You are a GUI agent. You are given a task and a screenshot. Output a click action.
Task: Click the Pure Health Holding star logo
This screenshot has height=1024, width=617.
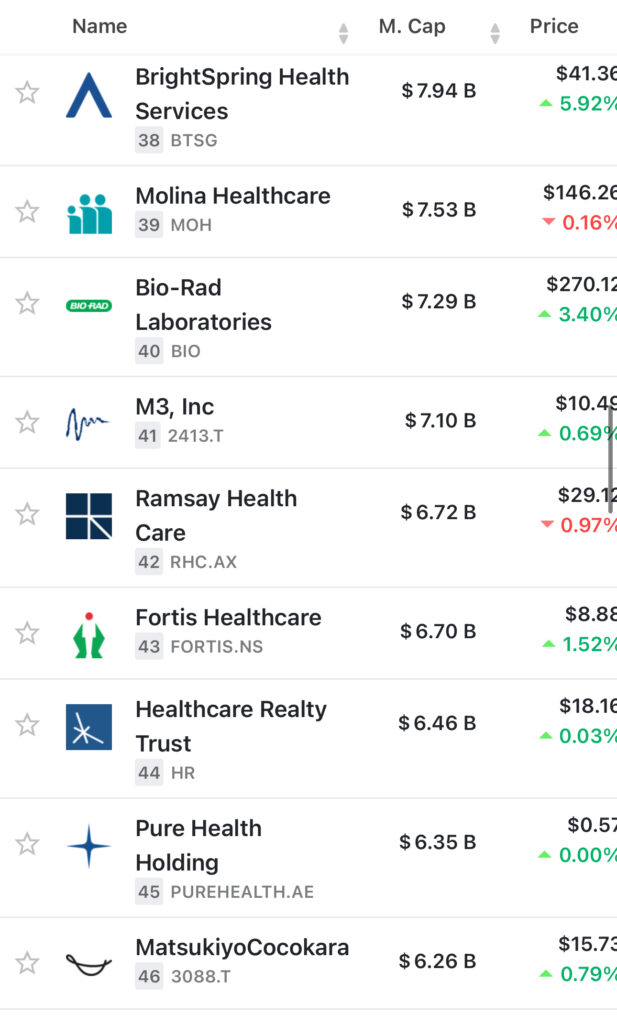click(x=89, y=846)
